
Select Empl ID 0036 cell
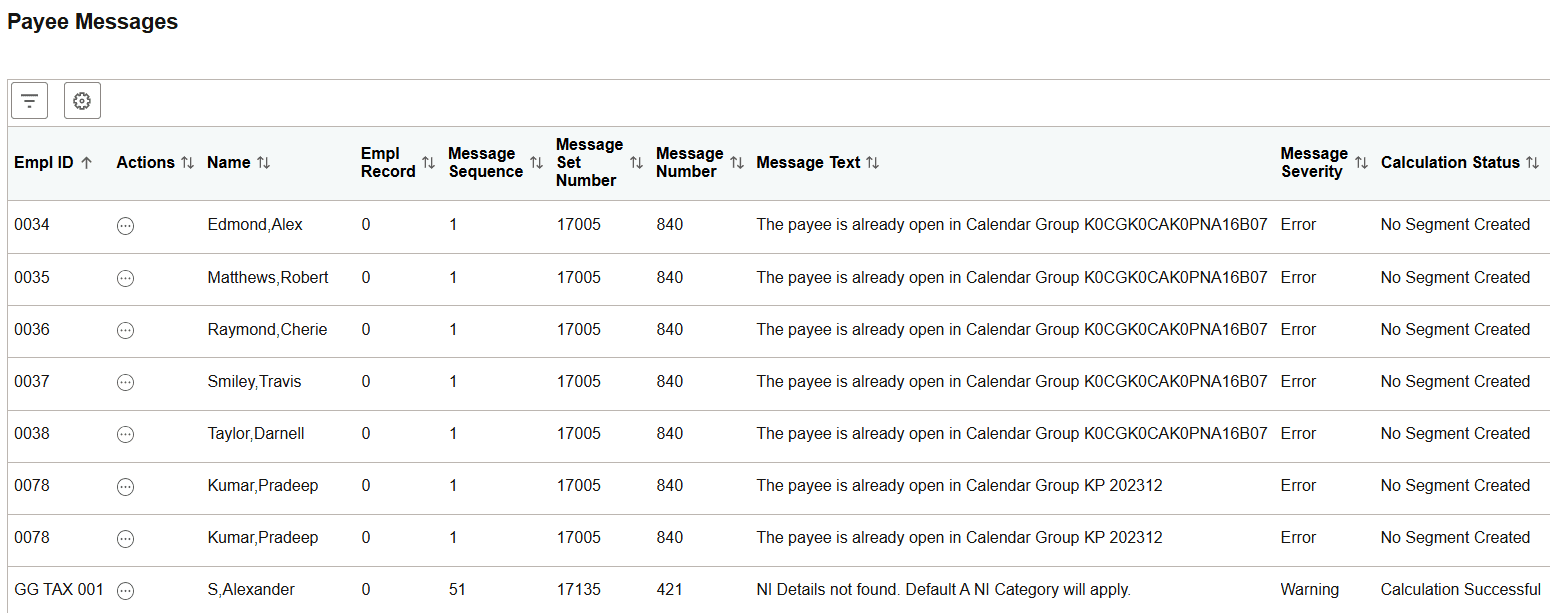click(32, 329)
